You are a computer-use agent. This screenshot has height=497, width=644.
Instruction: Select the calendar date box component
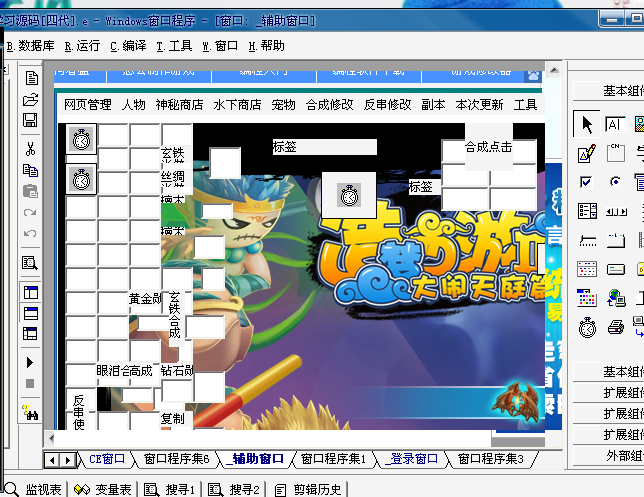[x=587, y=269]
